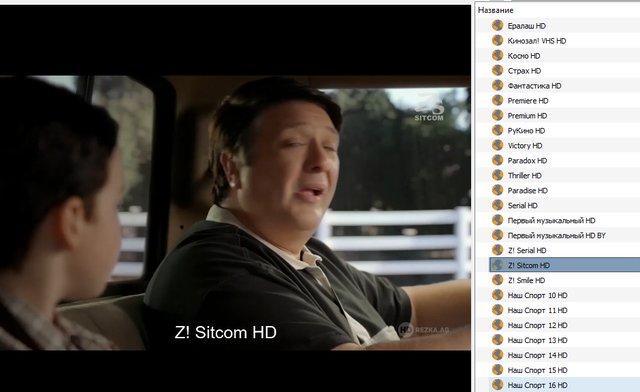This screenshot has width=640, height=392.
Task: Select the Первый музыкальный HD BY name
Action: point(556,235)
